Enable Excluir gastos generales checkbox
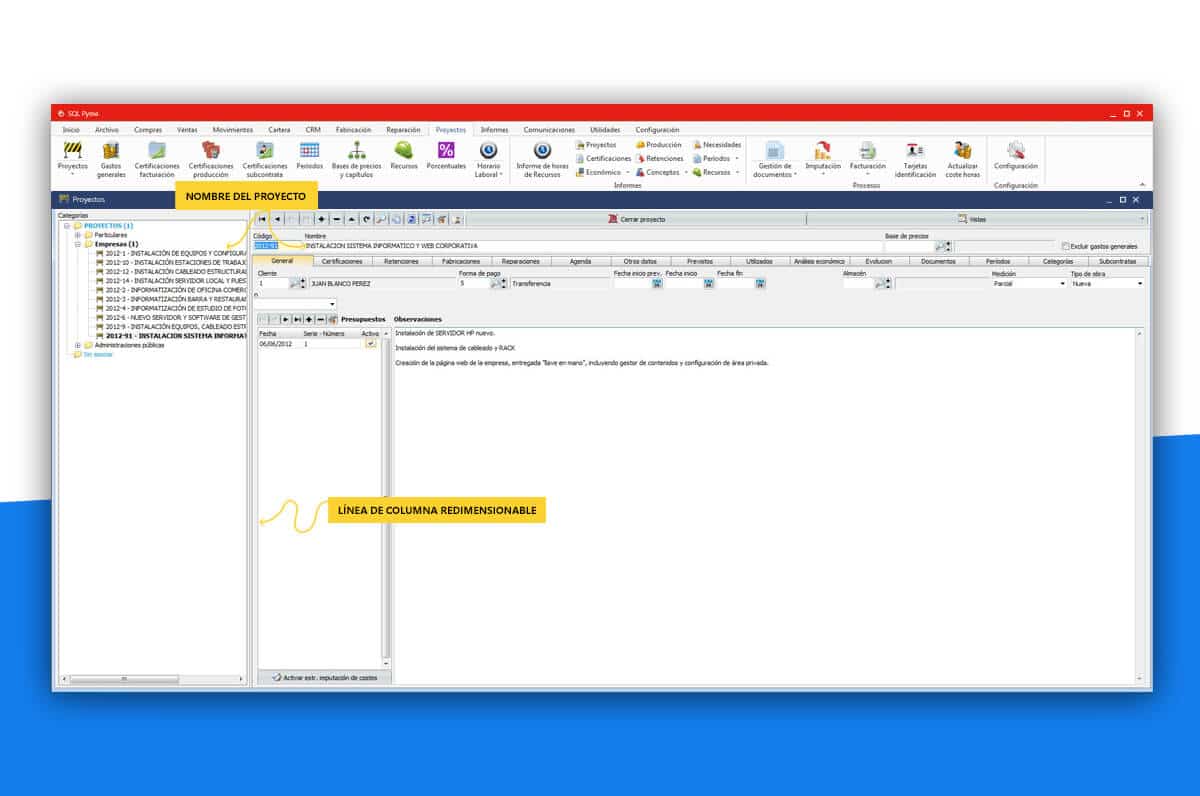Image resolution: width=1200 pixels, height=796 pixels. click(x=1066, y=246)
